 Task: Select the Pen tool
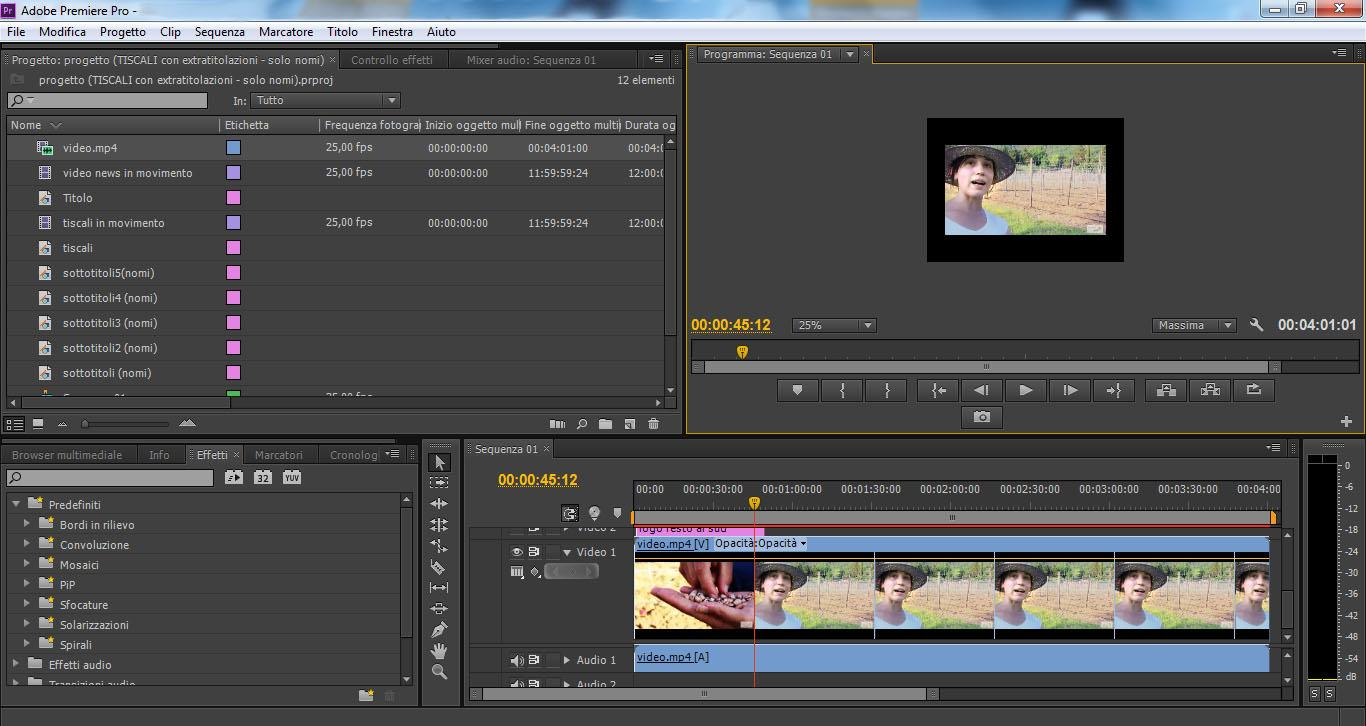(439, 630)
